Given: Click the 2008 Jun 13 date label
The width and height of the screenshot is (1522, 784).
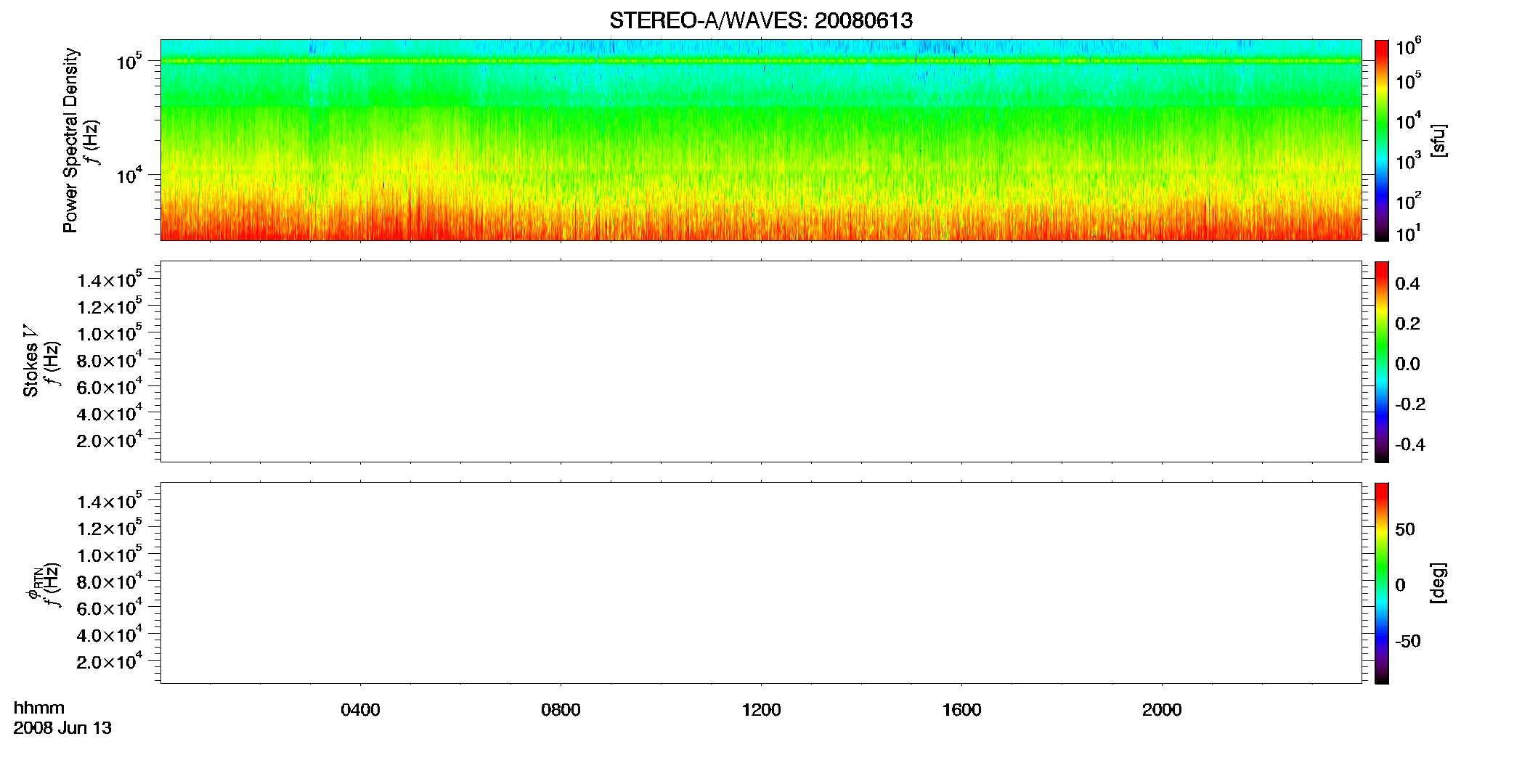Looking at the screenshot, I should [62, 728].
